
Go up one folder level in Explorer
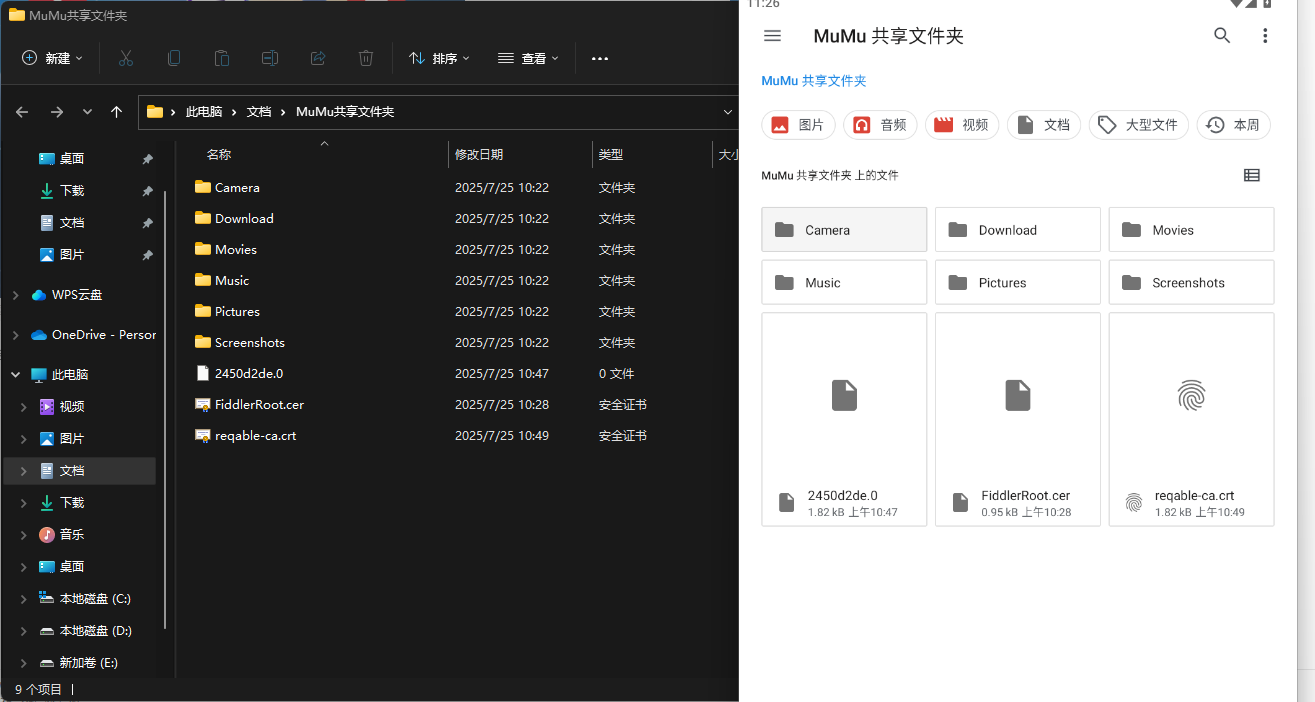click(116, 112)
